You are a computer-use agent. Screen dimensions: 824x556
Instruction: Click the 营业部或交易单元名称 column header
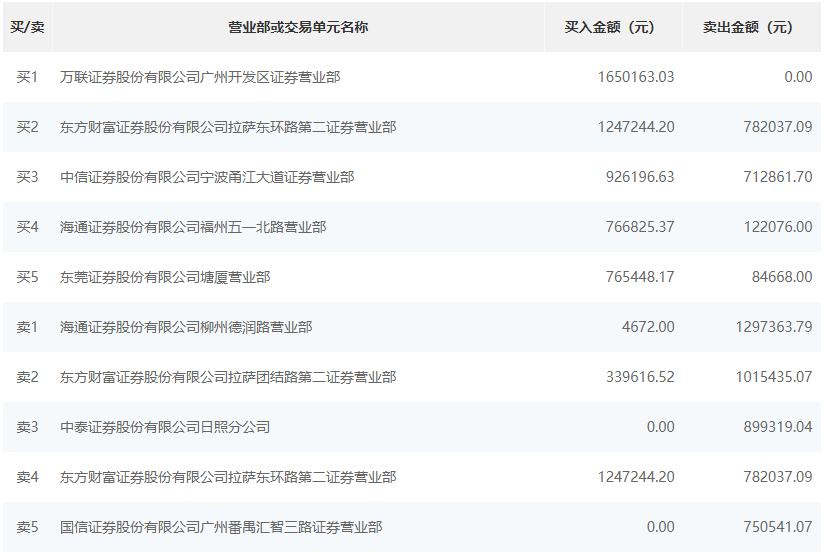click(298, 27)
